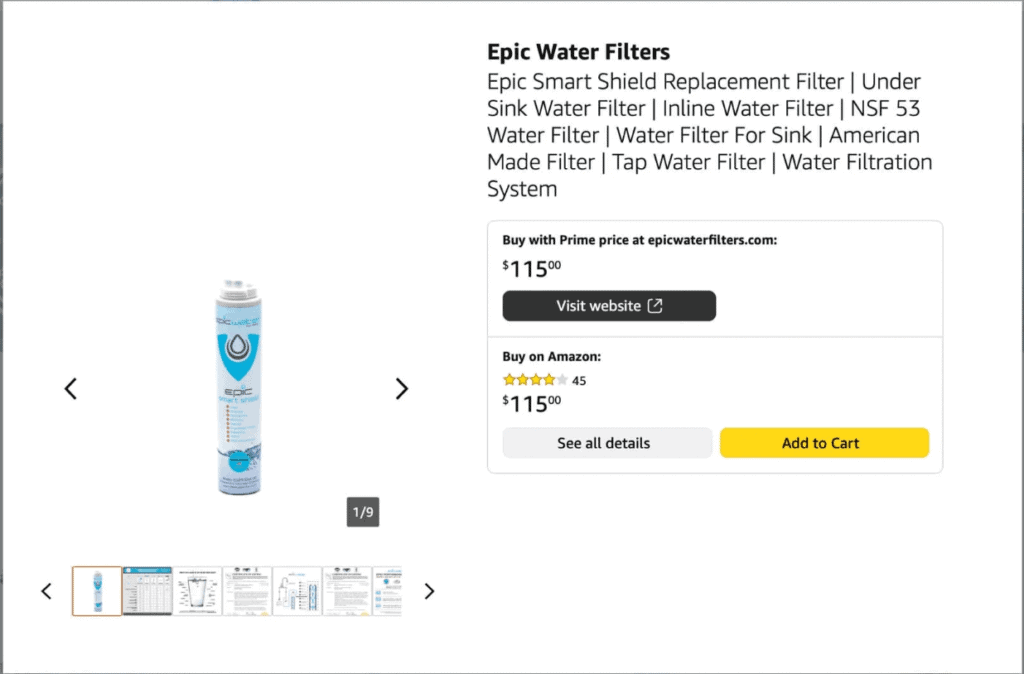Click the first yellow star in the rating
Screen dimensions: 1024x674
(507, 380)
